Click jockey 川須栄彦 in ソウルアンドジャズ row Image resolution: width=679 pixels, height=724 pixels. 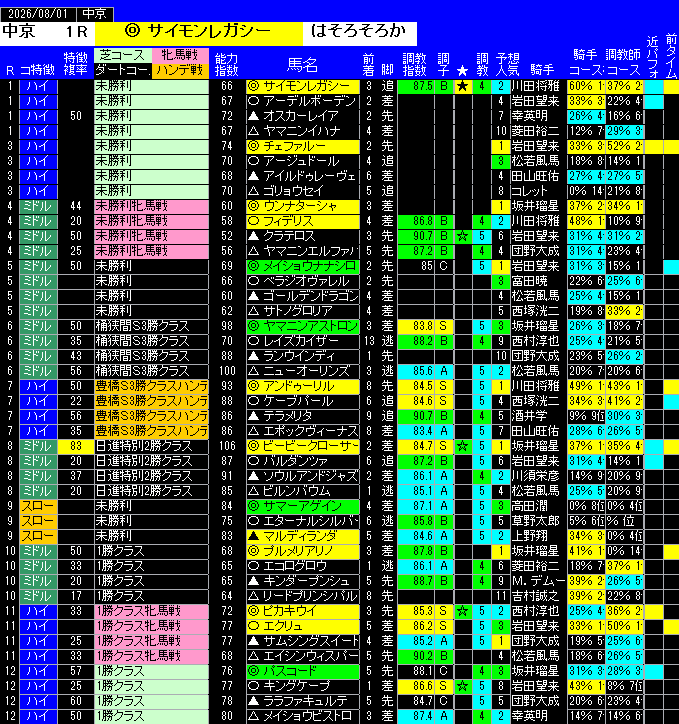click(538, 477)
